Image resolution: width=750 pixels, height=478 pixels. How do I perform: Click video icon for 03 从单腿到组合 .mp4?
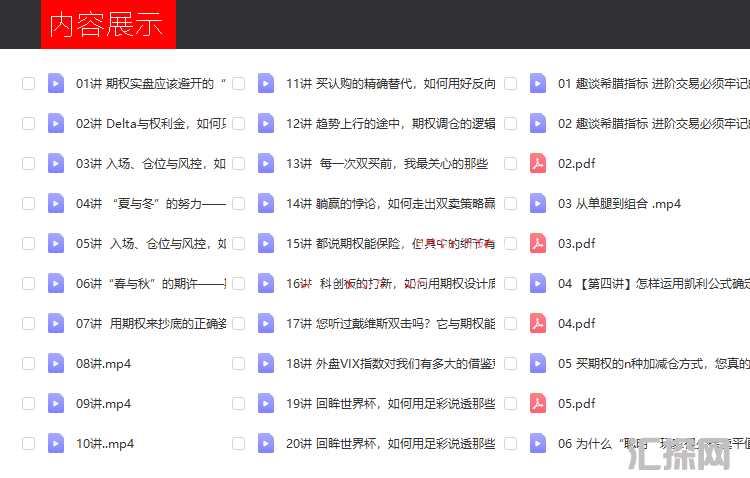click(x=538, y=204)
